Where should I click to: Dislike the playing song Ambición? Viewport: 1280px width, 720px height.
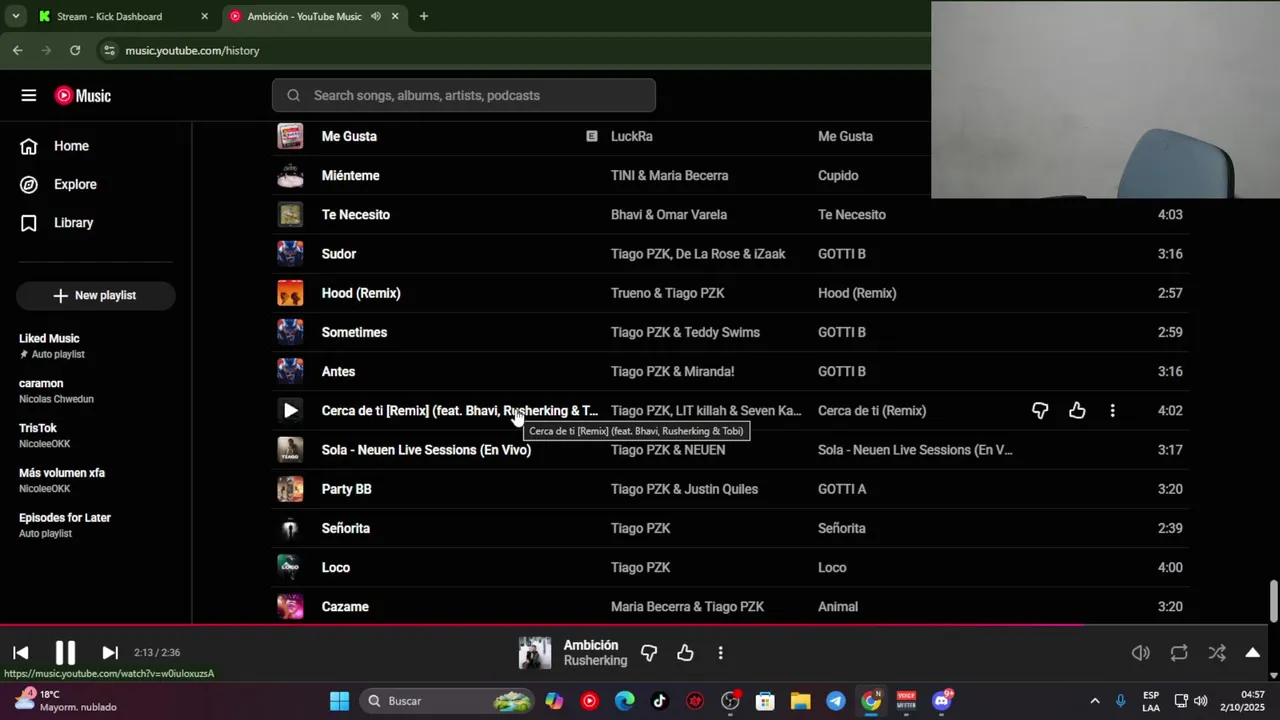click(649, 653)
